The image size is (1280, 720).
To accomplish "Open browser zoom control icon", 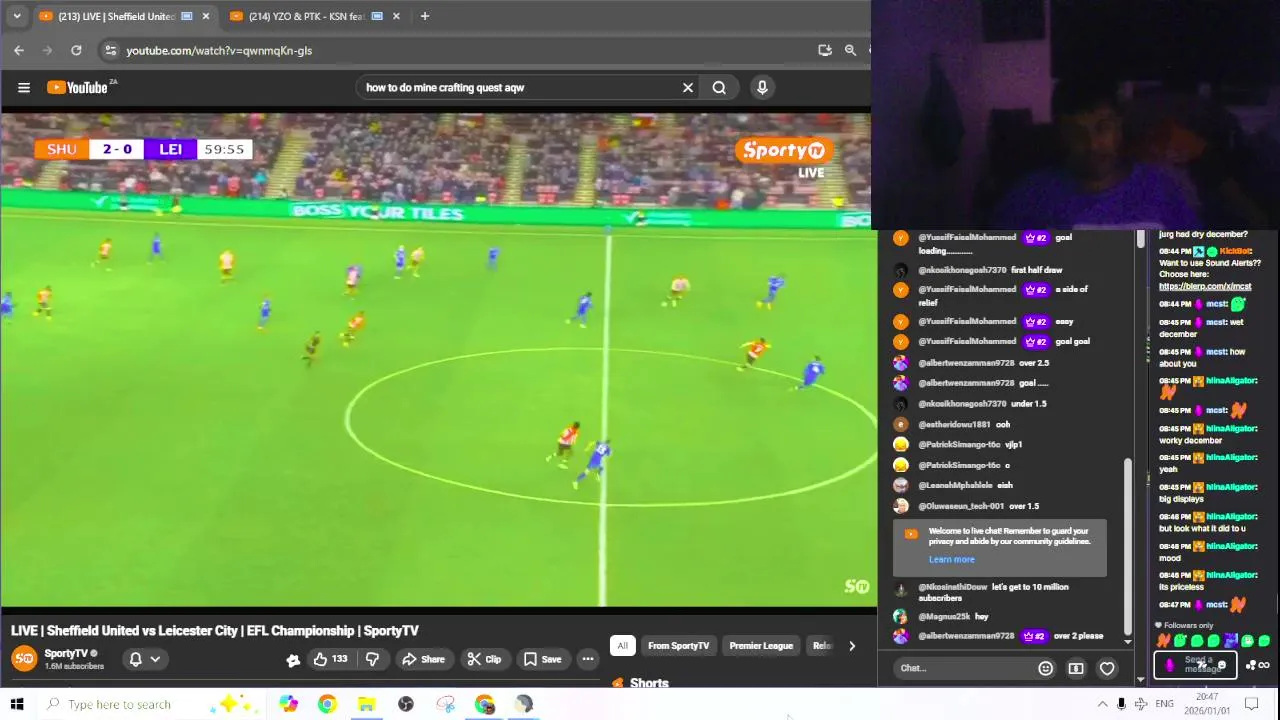I will coord(850,50).
